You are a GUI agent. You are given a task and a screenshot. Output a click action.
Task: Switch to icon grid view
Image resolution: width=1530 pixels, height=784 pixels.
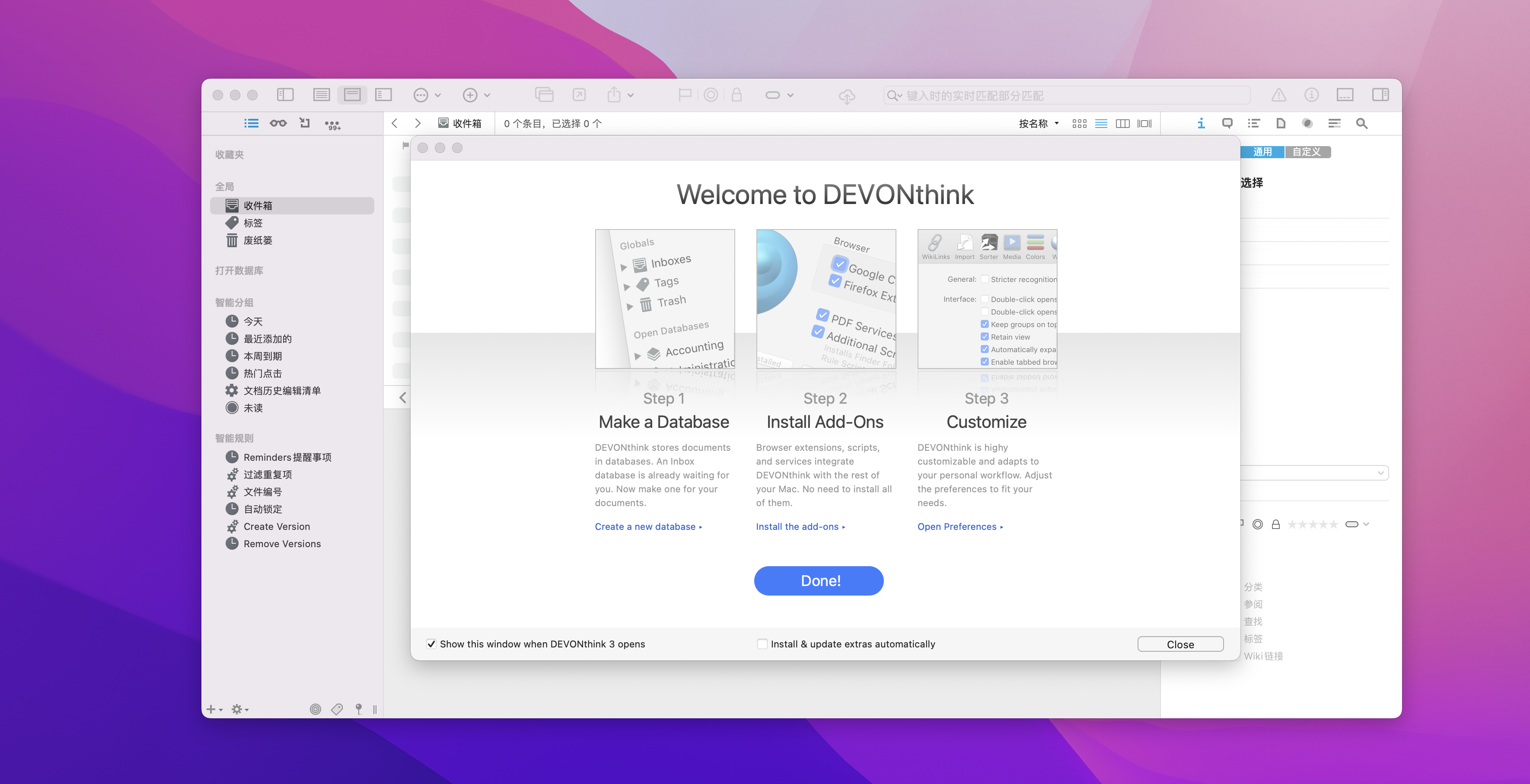tap(1079, 124)
